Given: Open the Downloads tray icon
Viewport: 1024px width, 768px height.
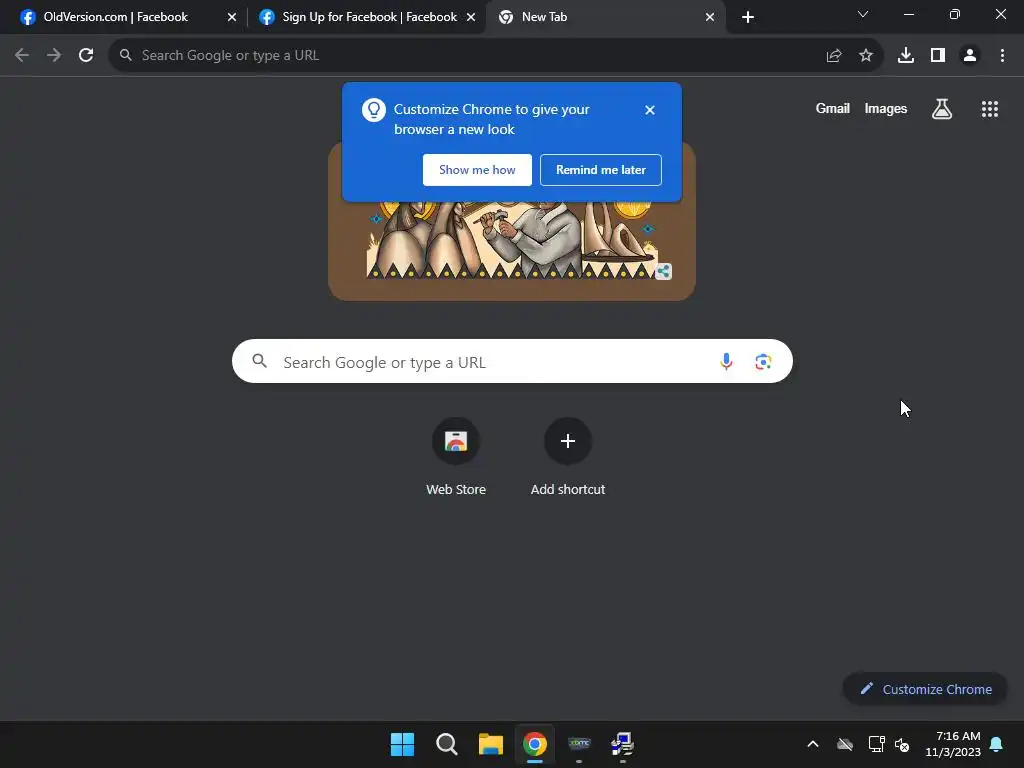Looking at the screenshot, I should (906, 56).
